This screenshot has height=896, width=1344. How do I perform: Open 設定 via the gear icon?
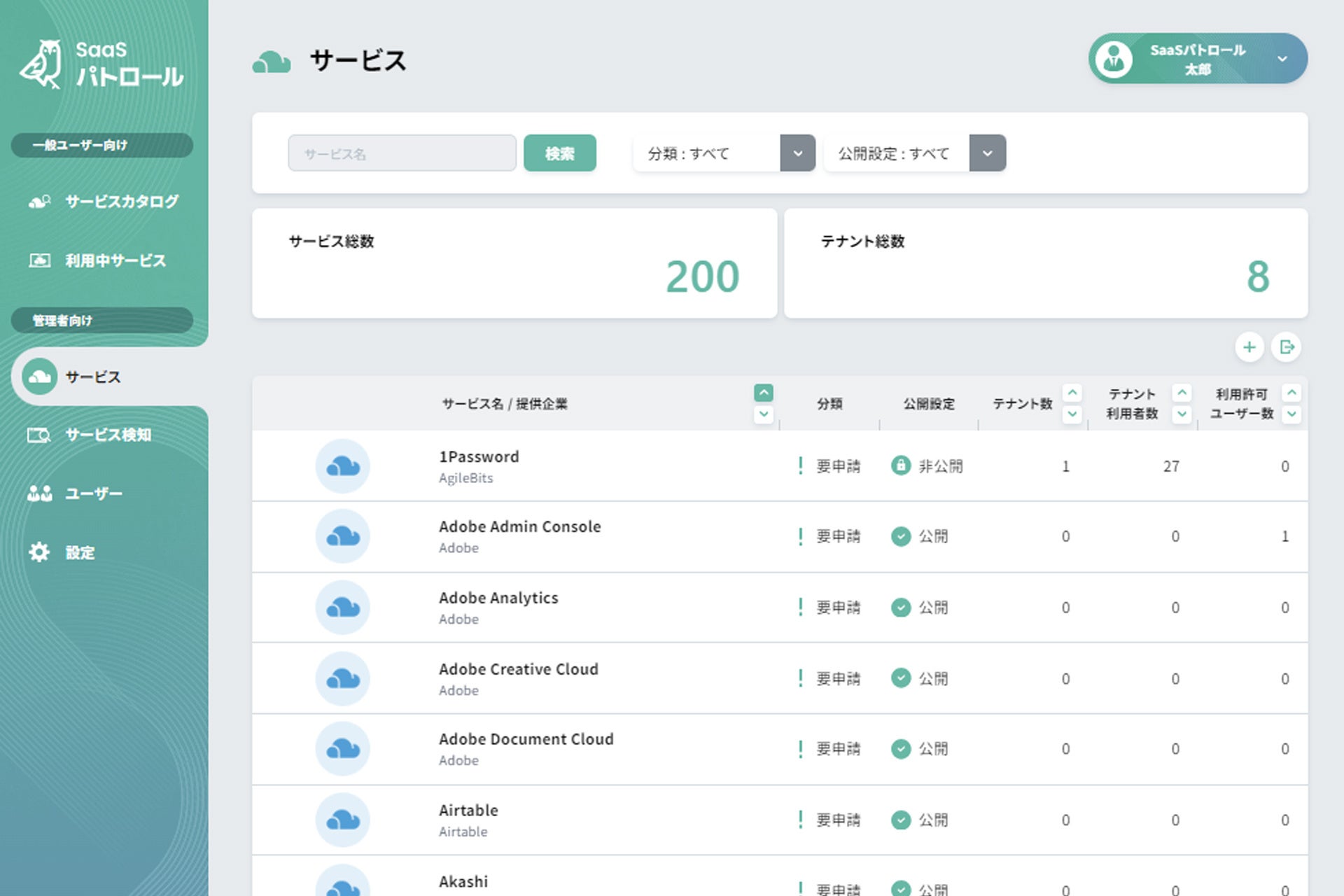[x=38, y=552]
